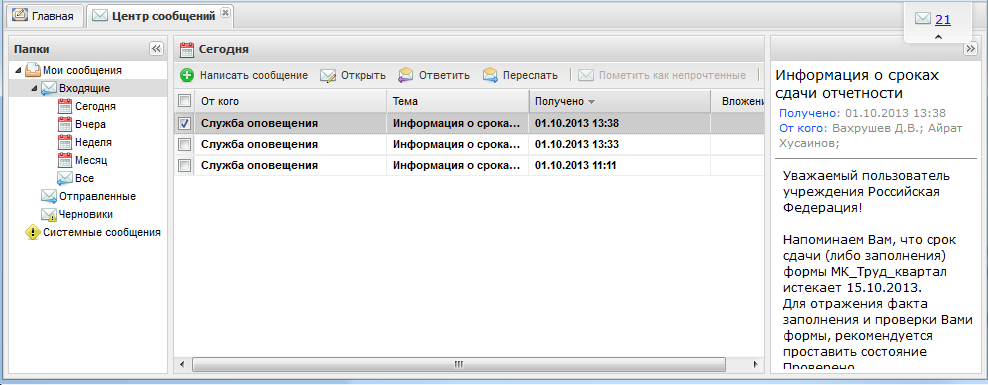This screenshot has height=385, width=988.
Task: Click the Открыть toolbar button
Action: [x=353, y=76]
